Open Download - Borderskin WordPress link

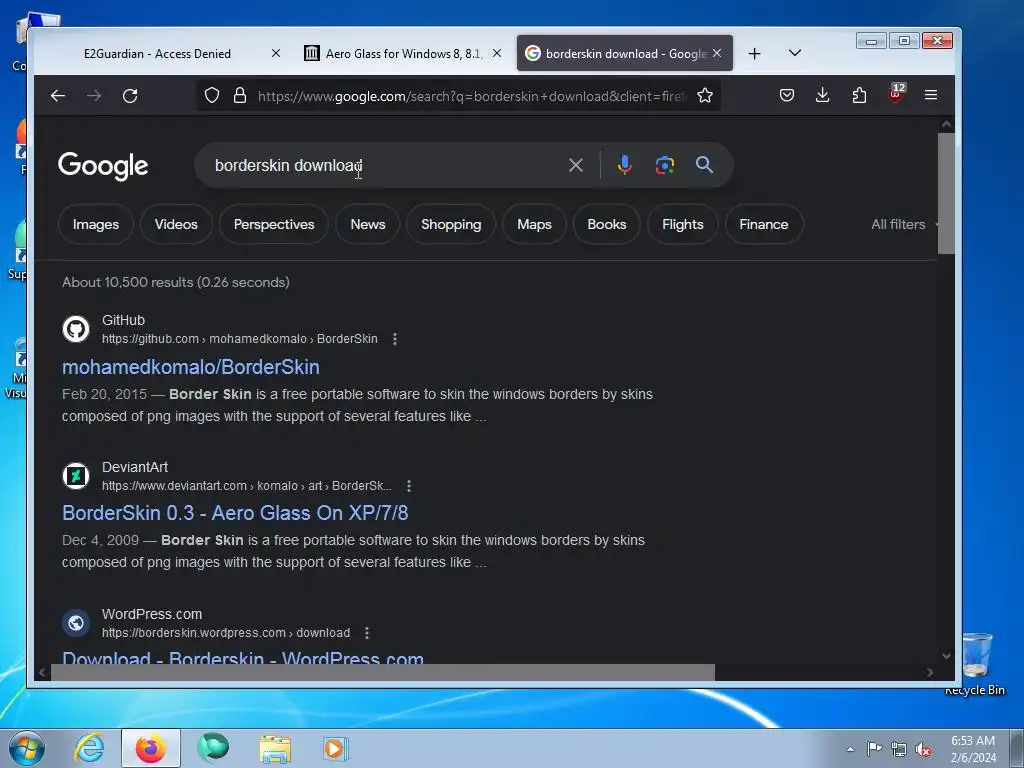(243, 657)
